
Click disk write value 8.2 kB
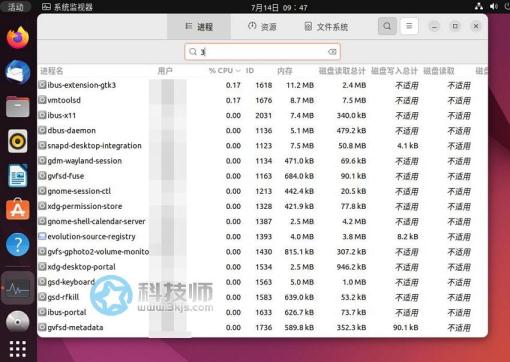click(407, 237)
